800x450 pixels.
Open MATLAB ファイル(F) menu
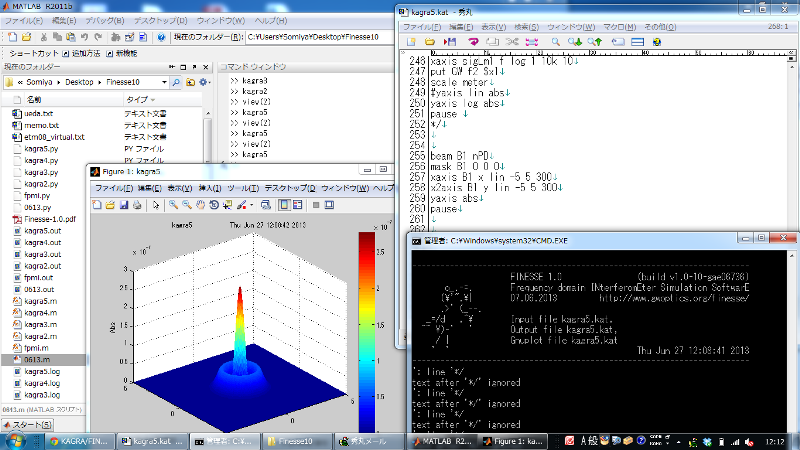[x=24, y=21]
